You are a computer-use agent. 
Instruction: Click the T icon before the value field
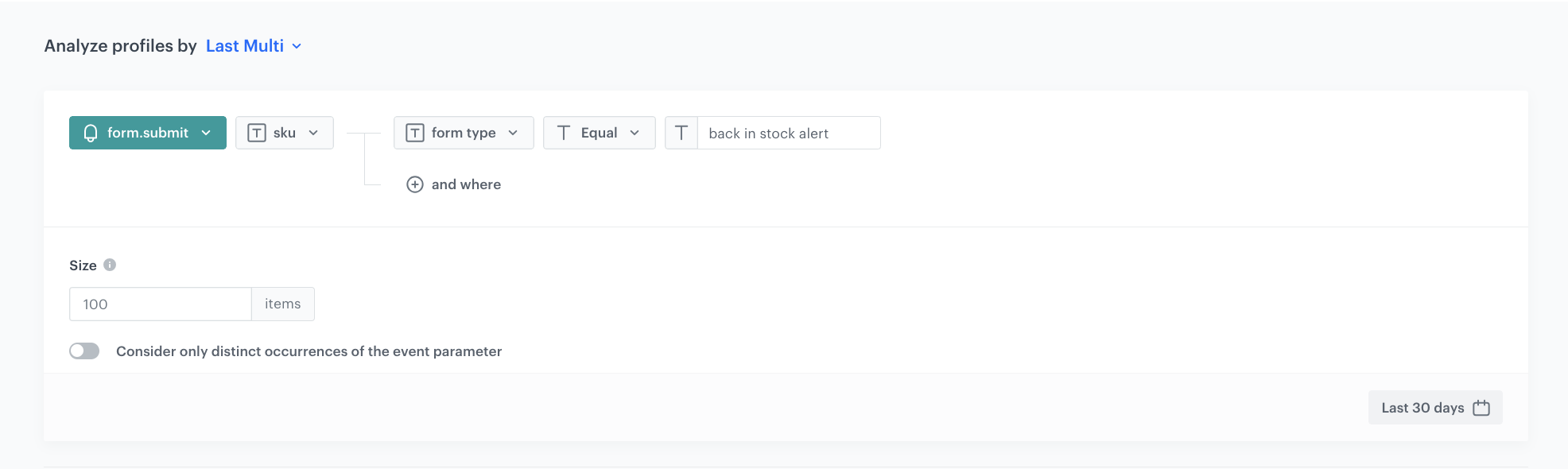(x=681, y=133)
